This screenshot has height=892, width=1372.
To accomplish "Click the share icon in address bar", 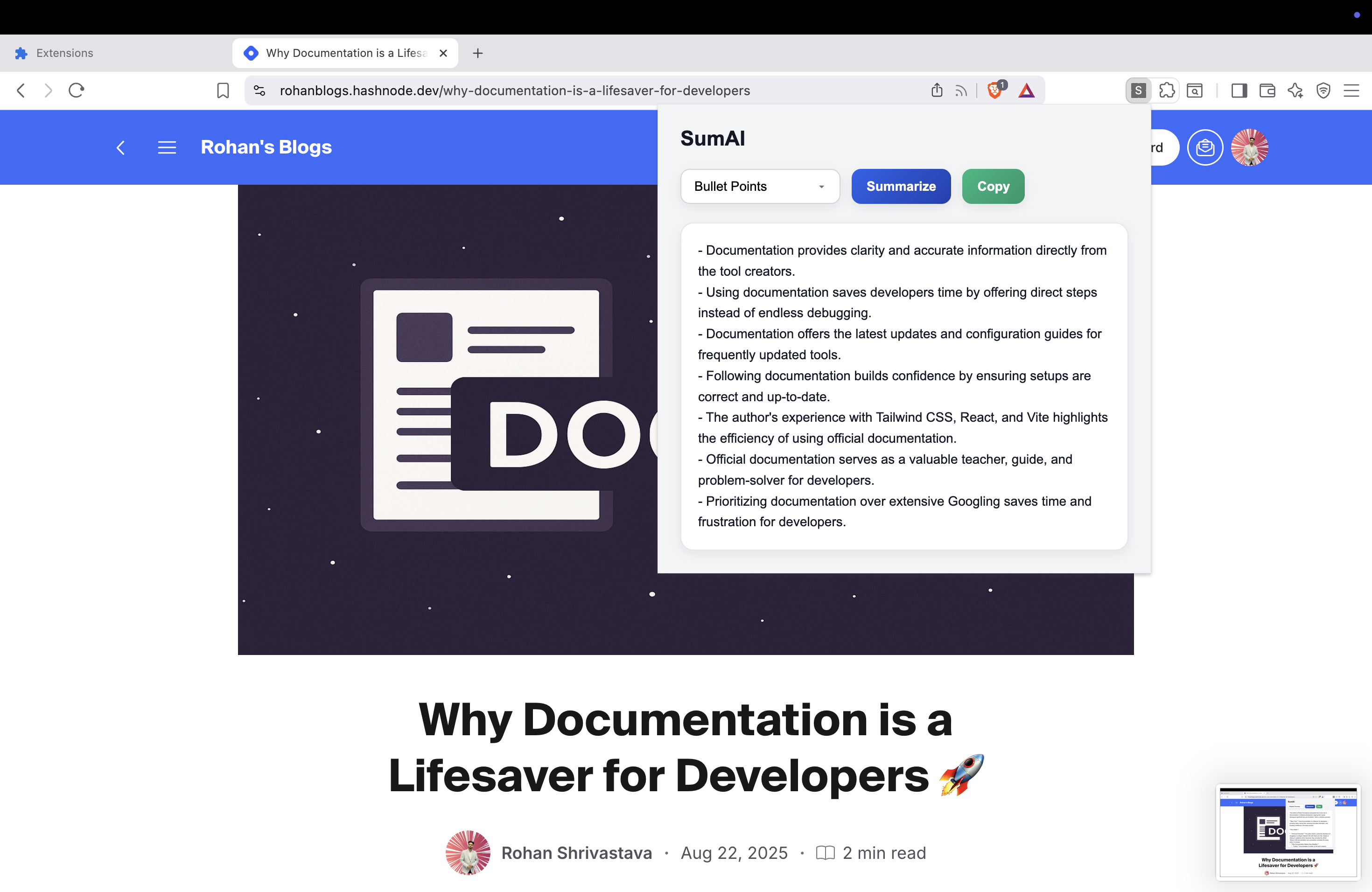I will pyautogui.click(x=937, y=91).
